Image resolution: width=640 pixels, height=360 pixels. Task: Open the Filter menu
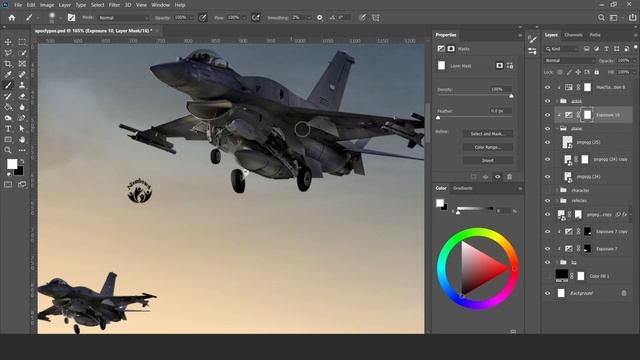tap(114, 5)
